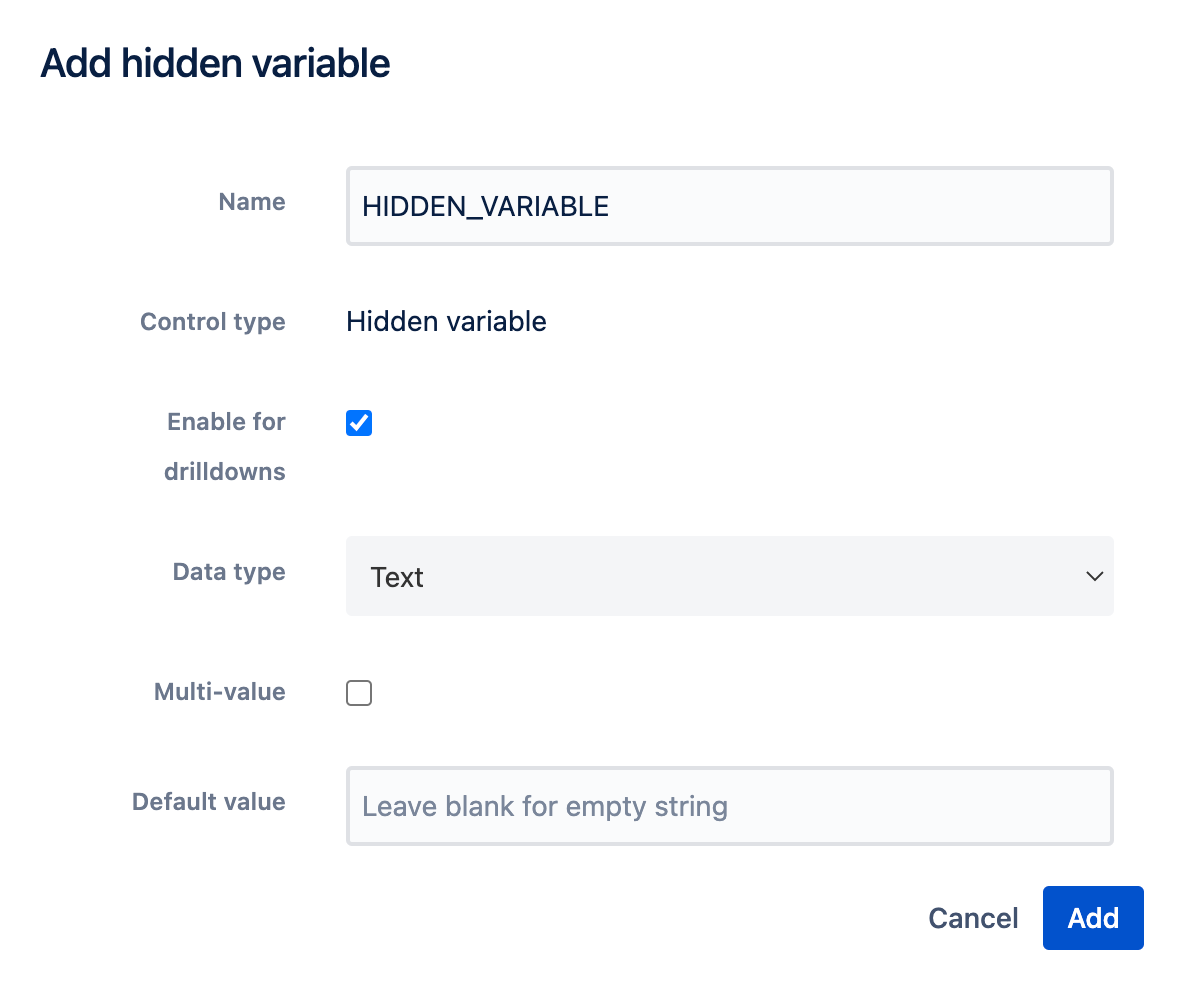This screenshot has width=1180, height=988.
Task: Click the Multi-value label
Action: pyautogui.click(x=219, y=692)
